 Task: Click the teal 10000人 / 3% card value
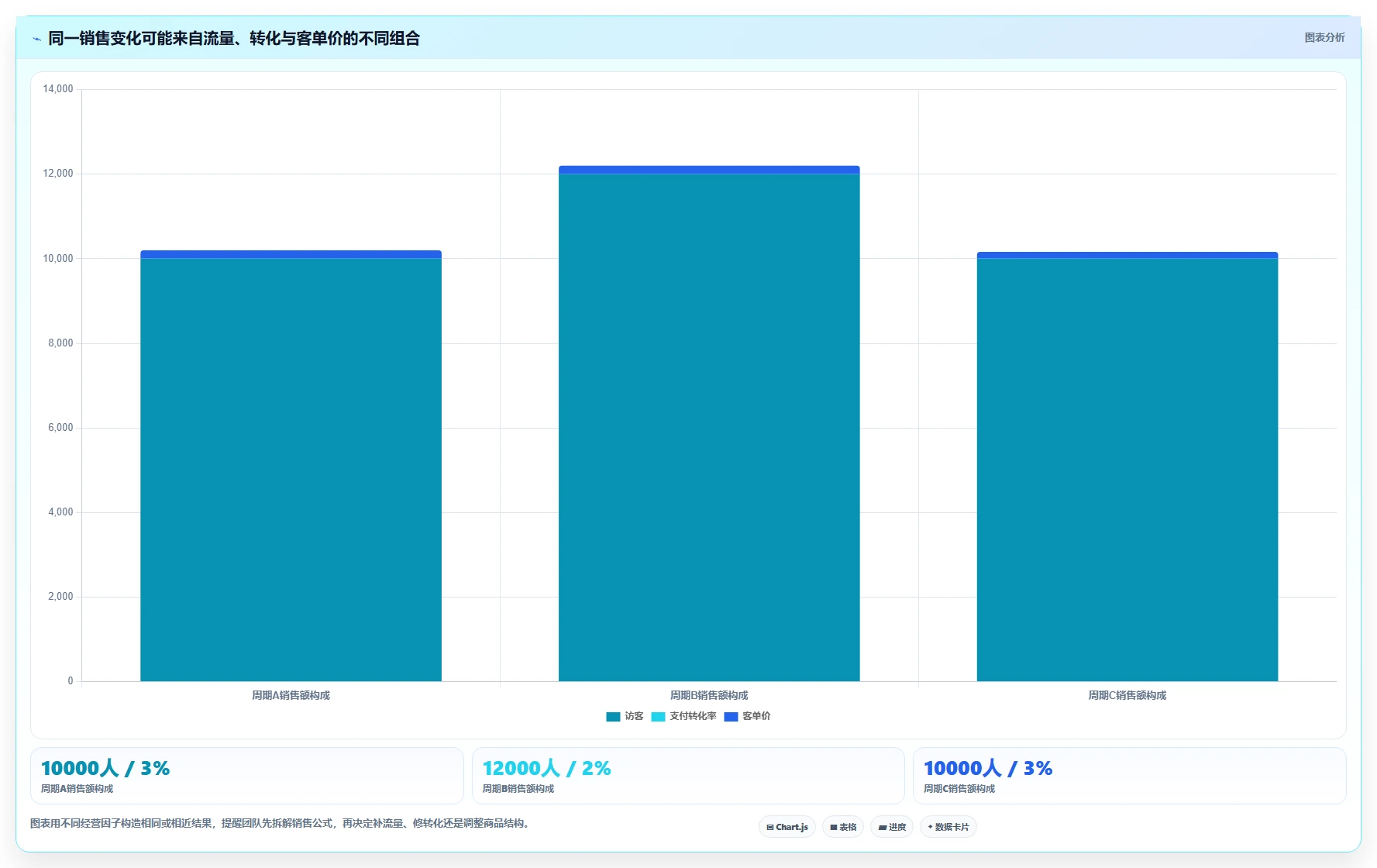tap(105, 768)
